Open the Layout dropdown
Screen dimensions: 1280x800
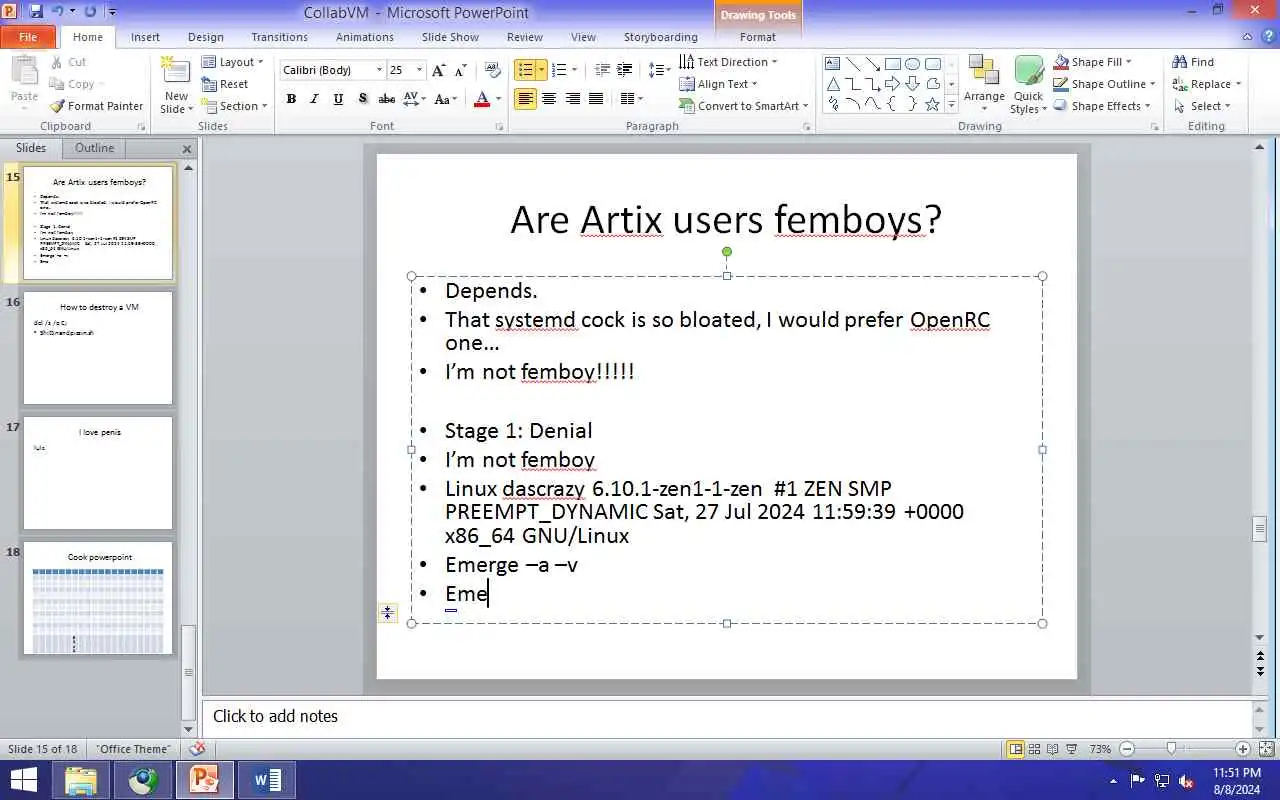coord(233,62)
